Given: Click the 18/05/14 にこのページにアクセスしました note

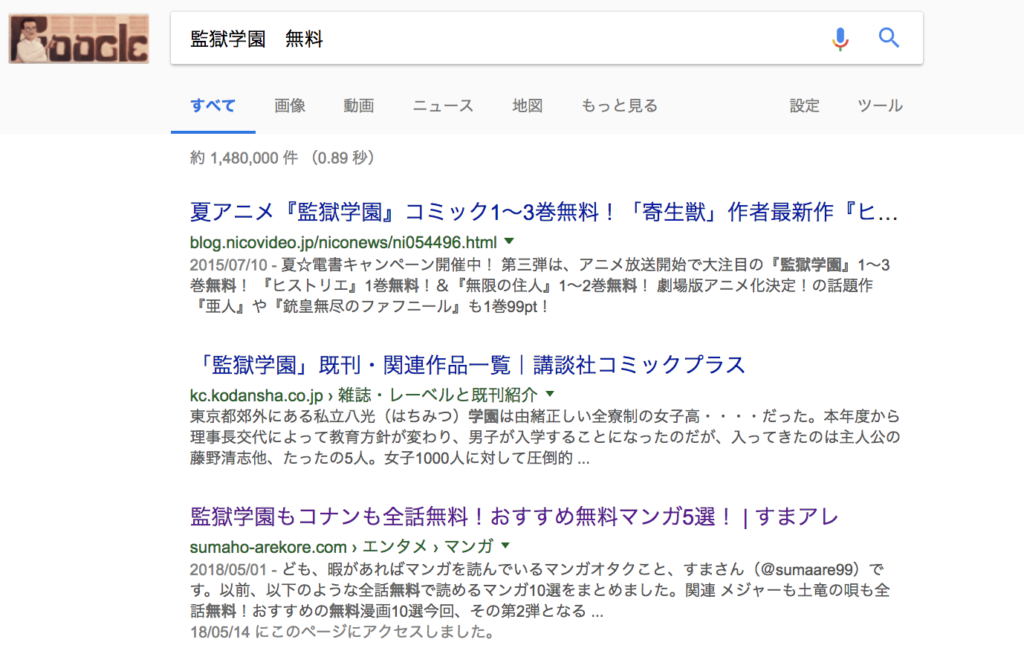Looking at the screenshot, I should tap(342, 631).
